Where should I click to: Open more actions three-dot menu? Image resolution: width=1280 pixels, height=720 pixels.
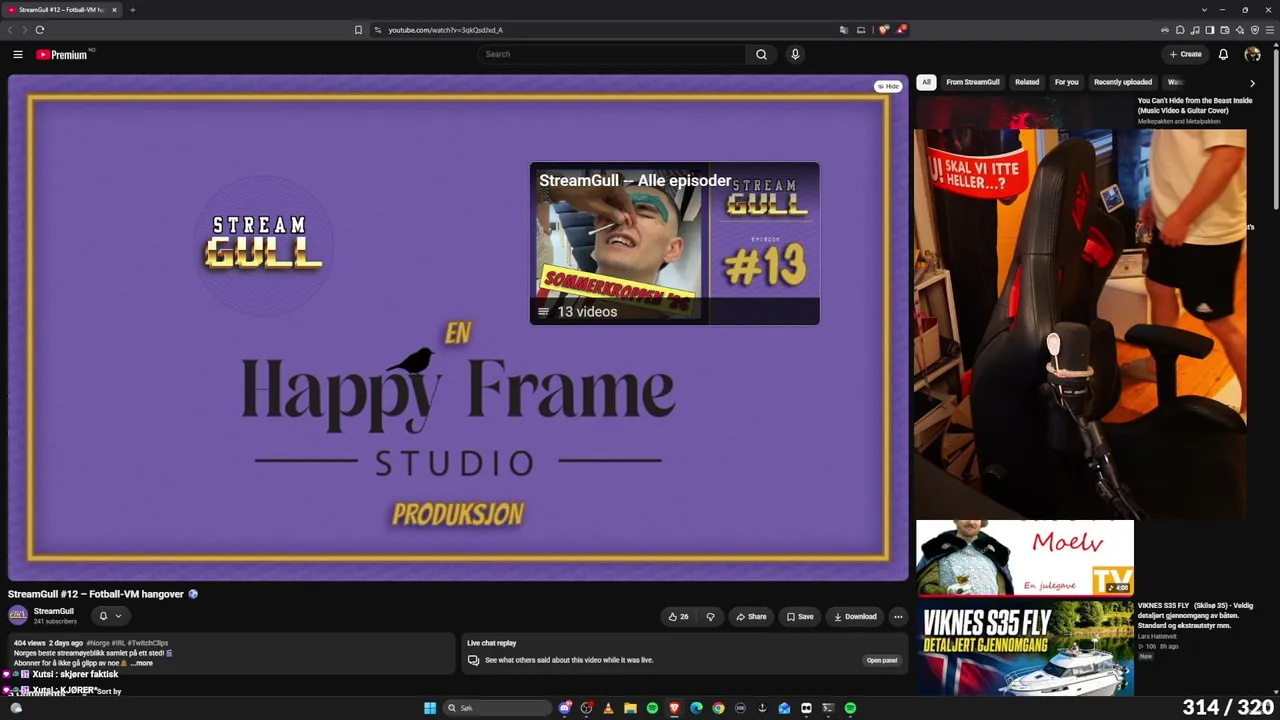898,617
